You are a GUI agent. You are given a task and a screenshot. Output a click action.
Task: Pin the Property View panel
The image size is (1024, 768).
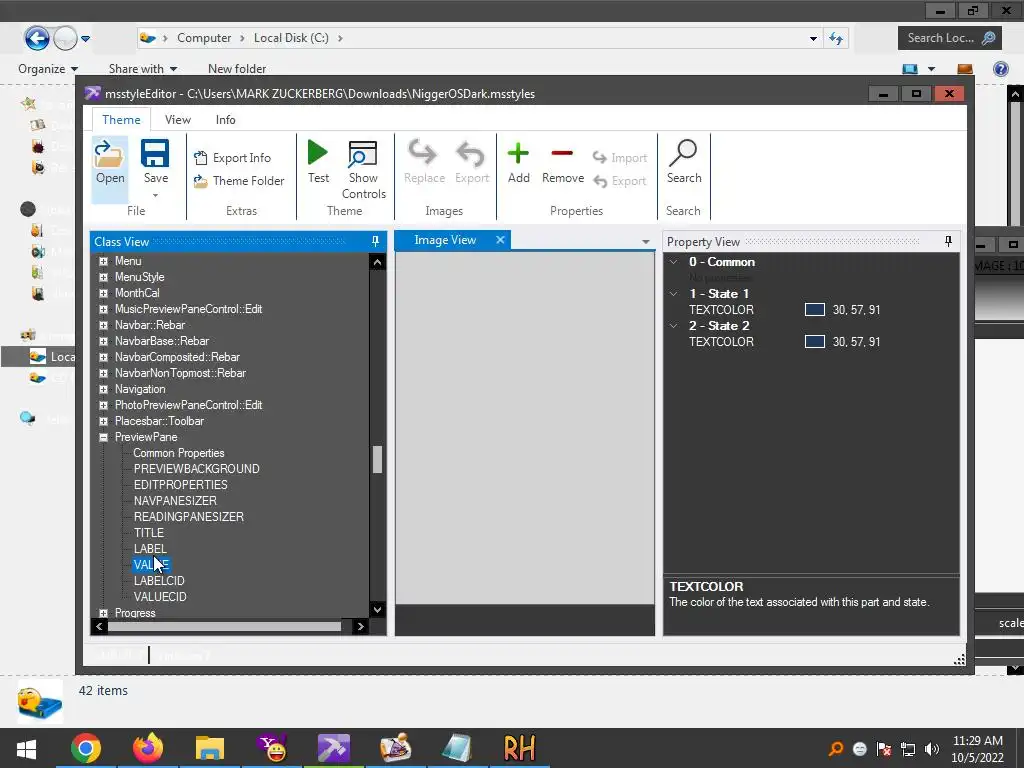(948, 242)
